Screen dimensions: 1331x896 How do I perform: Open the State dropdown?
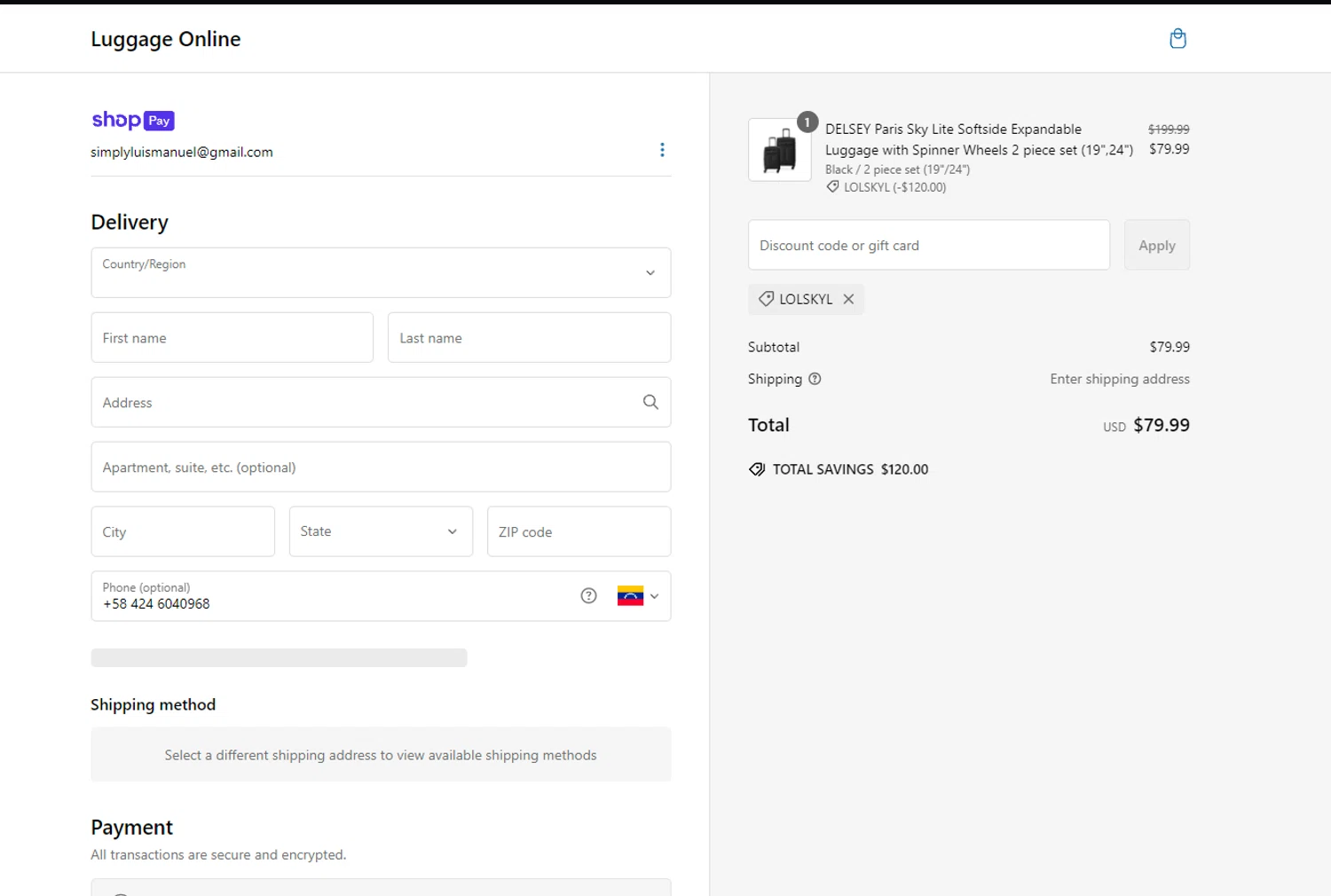(x=381, y=531)
